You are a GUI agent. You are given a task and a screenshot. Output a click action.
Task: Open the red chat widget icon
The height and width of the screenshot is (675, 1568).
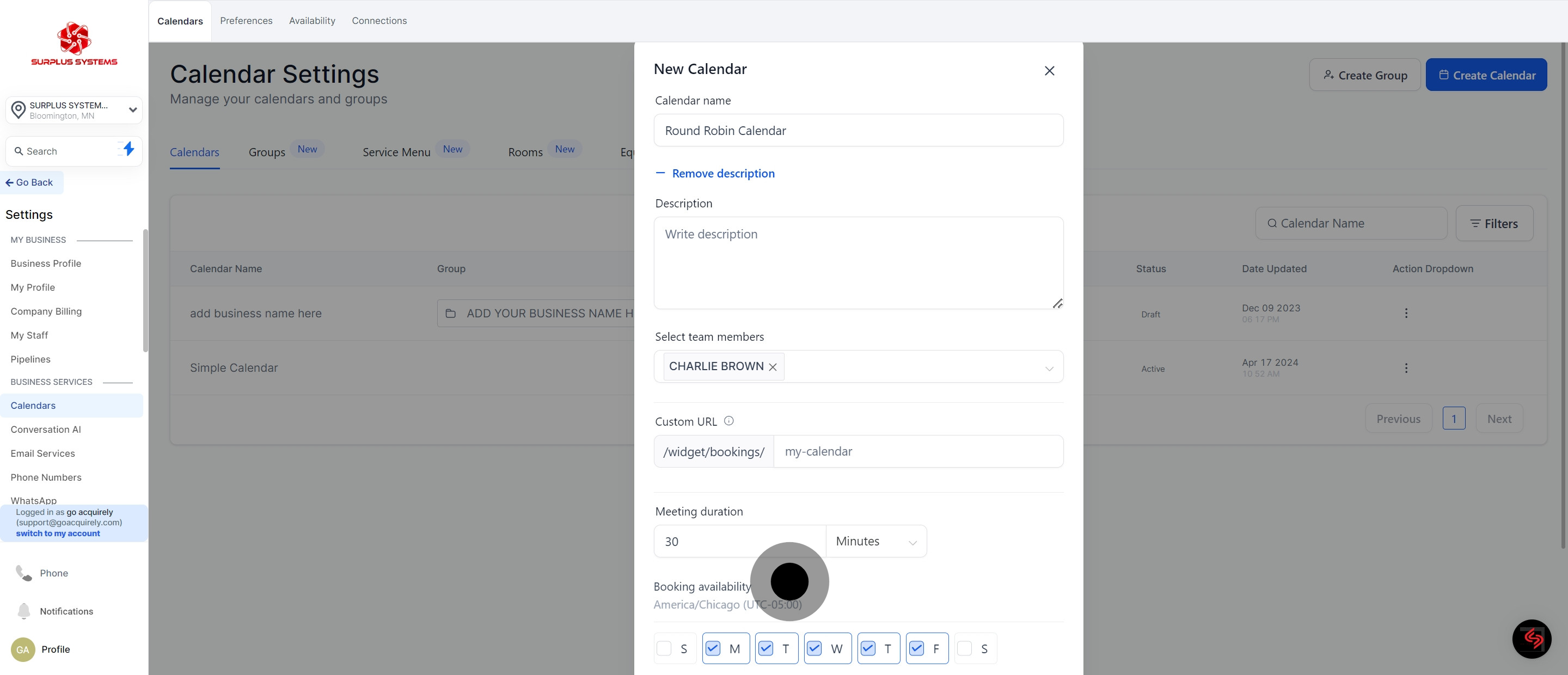tap(1532, 639)
